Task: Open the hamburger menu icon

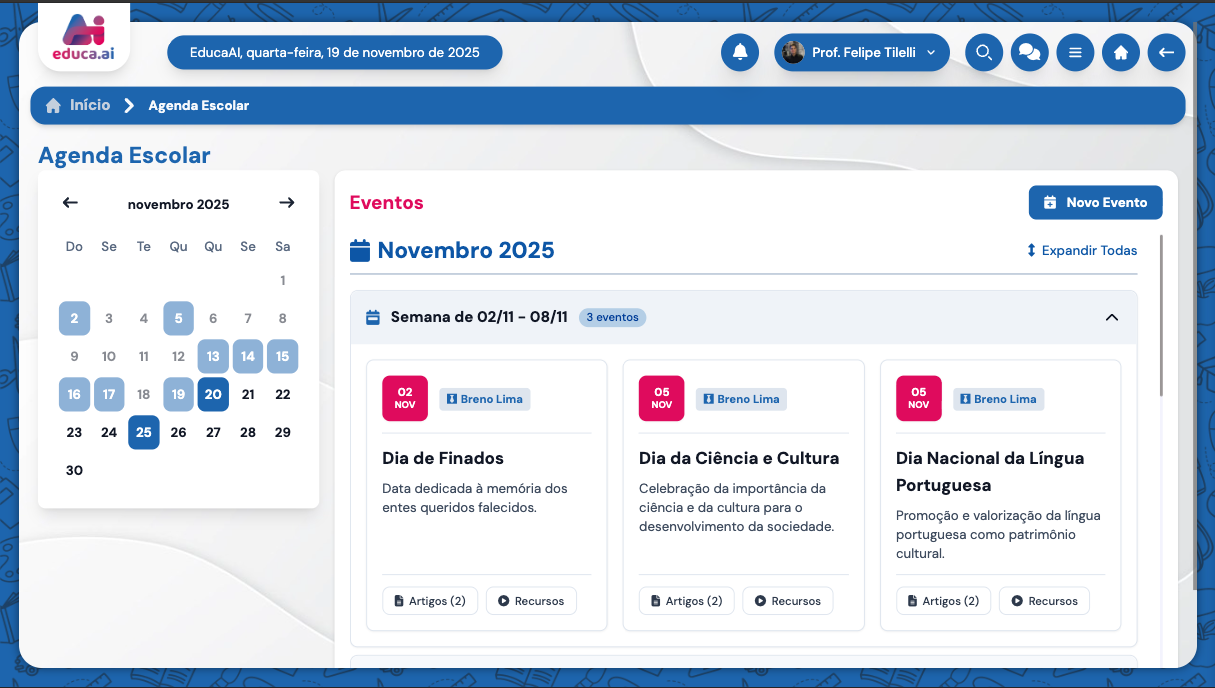Action: 1075,52
